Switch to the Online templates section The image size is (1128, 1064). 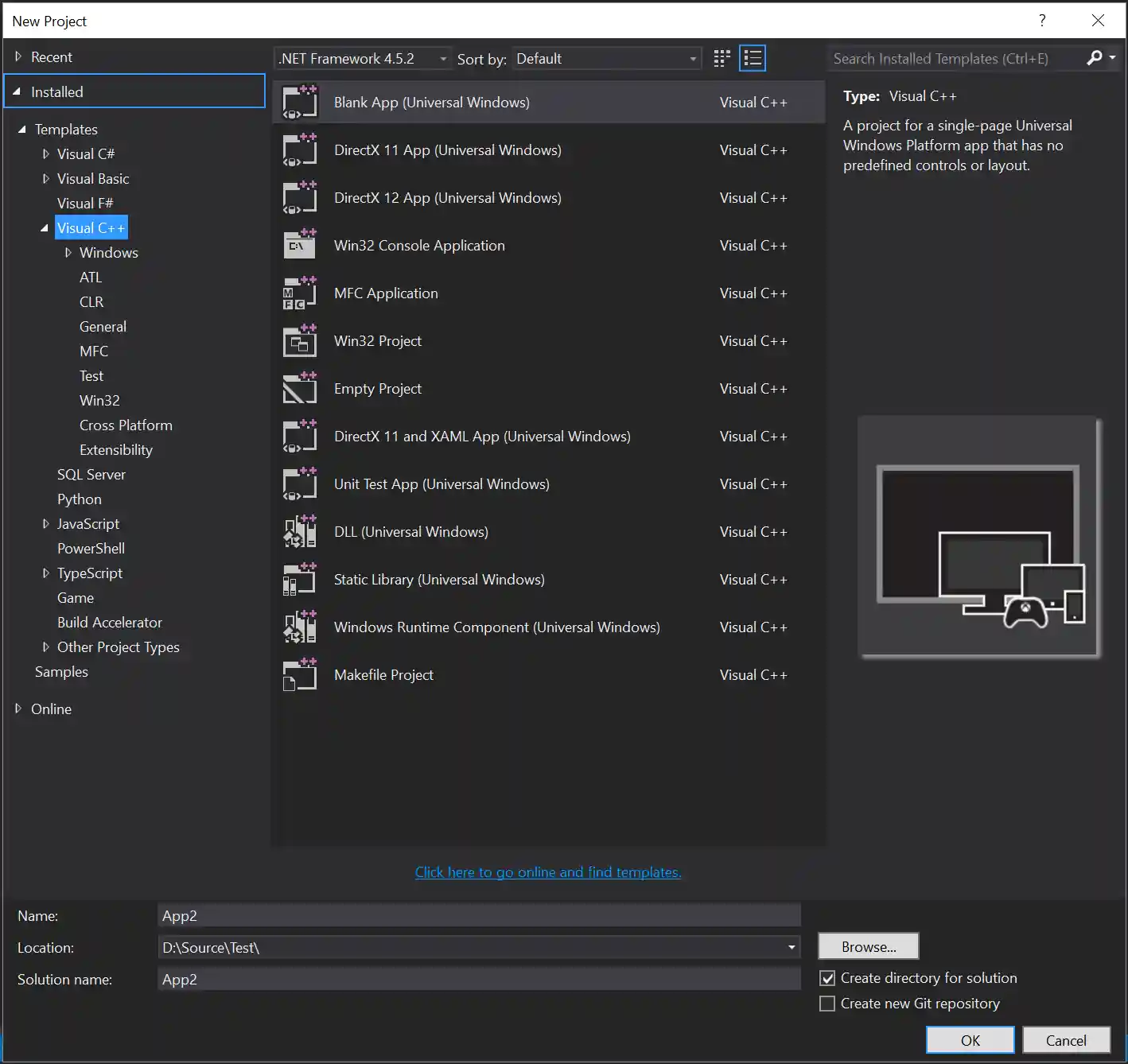[x=51, y=709]
